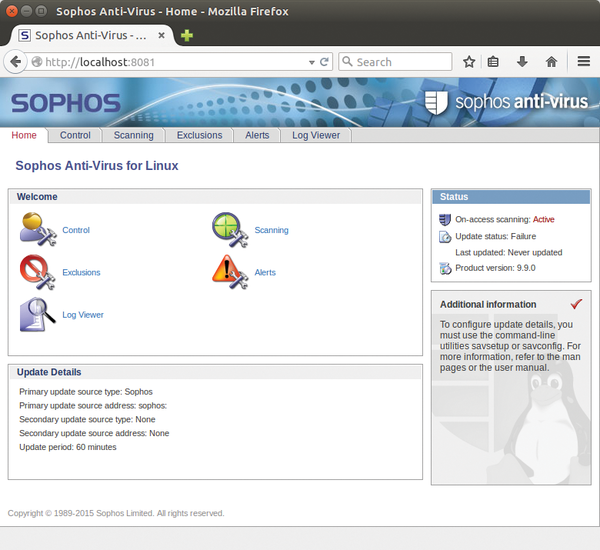
Task: Click 'Update period: 60 minutes' text
Action: (68, 447)
